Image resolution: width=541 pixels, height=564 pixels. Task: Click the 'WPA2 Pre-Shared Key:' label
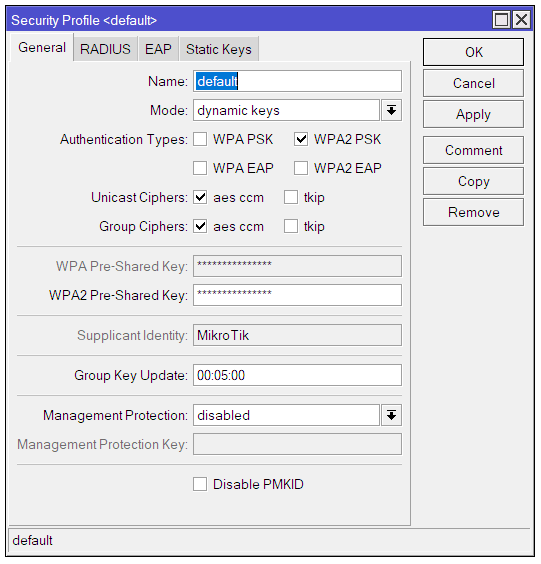(118, 295)
